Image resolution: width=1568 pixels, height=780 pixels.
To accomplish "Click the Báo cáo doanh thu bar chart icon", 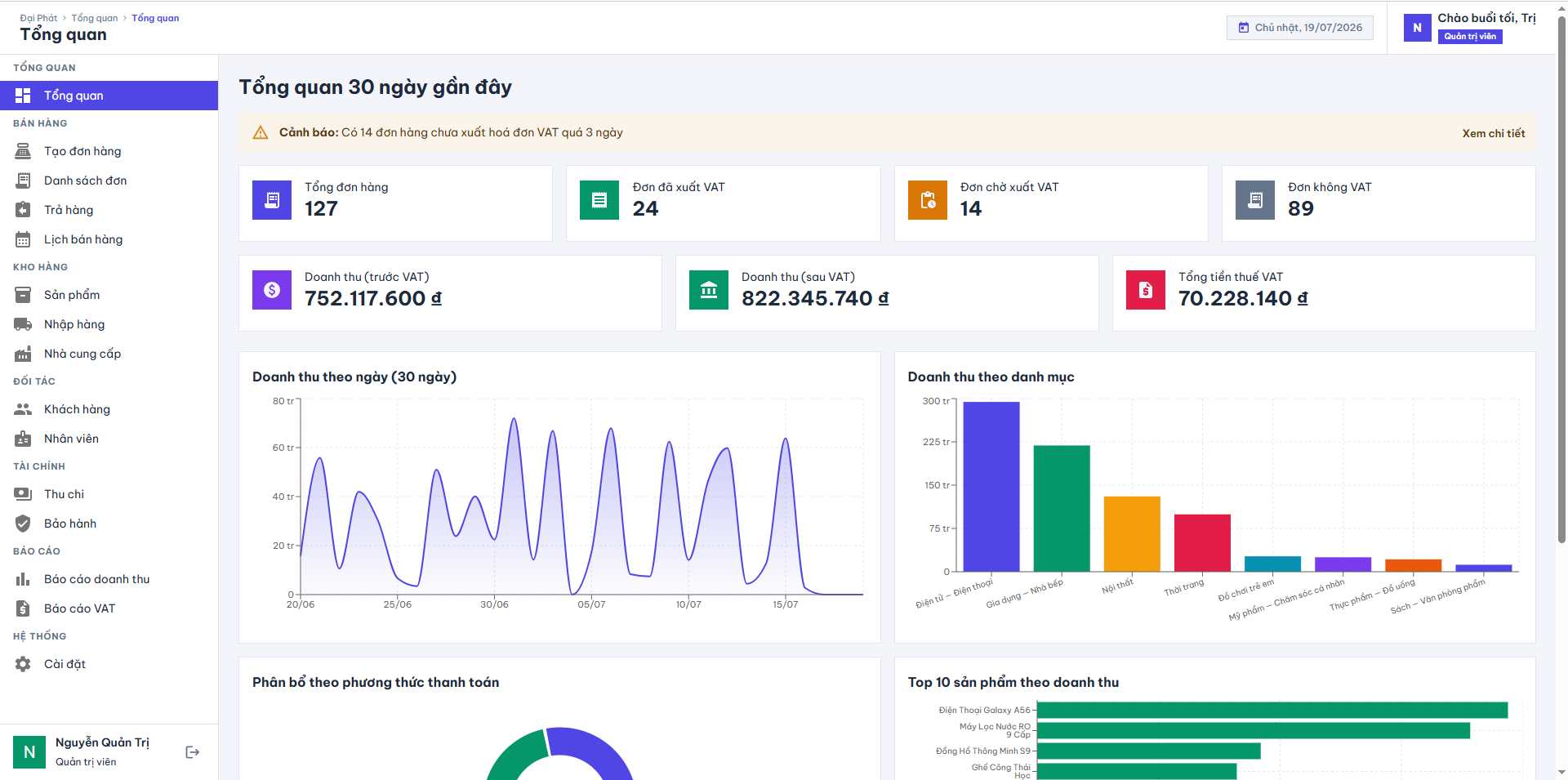I will (x=23, y=579).
